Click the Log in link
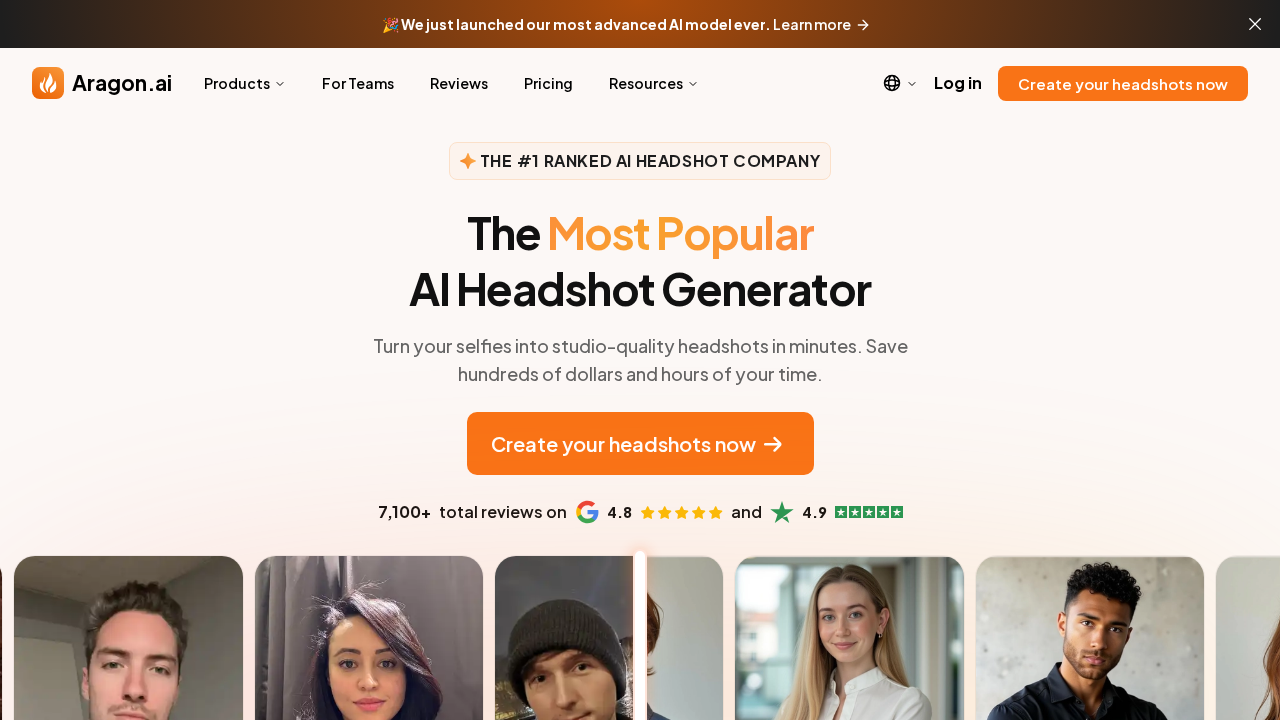Viewport: 1280px width, 720px height. [958, 83]
